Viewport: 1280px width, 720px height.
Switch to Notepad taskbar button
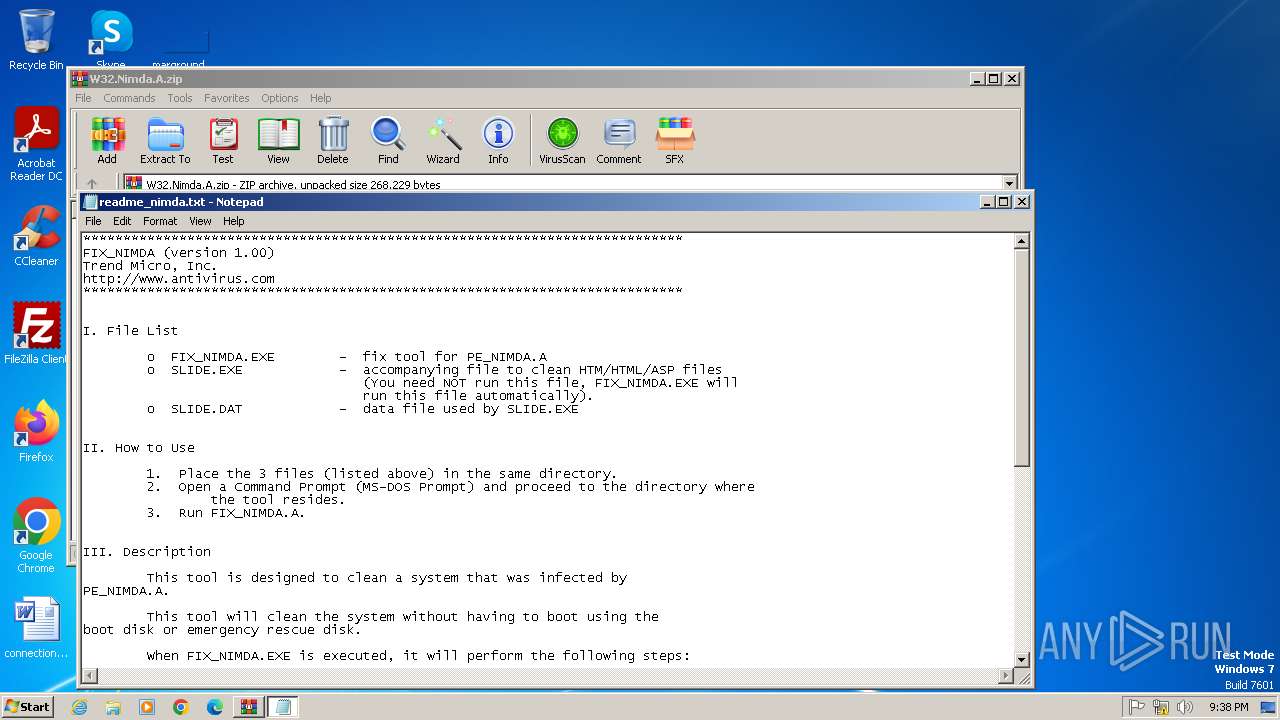click(283, 707)
